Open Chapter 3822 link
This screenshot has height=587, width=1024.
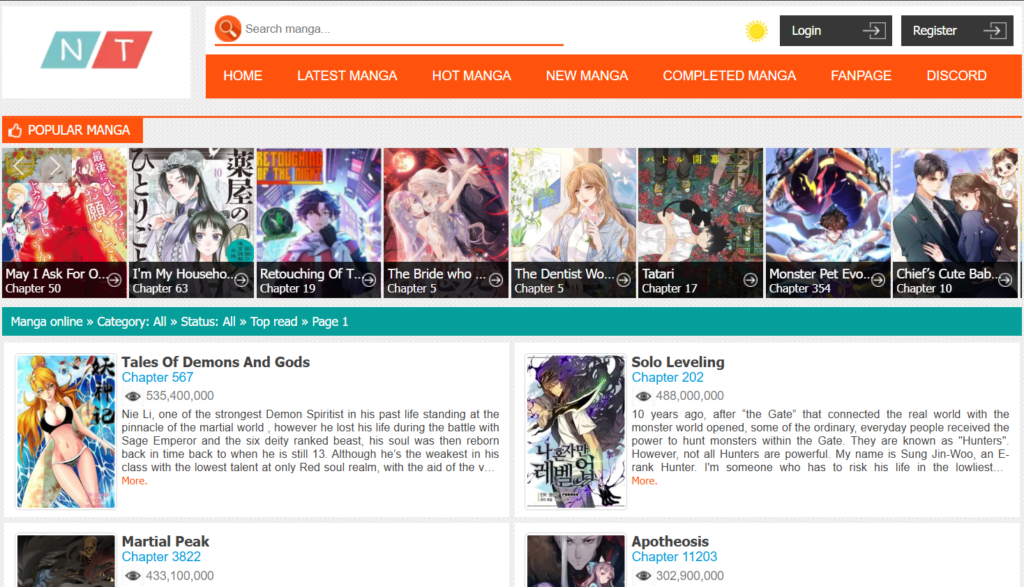(x=161, y=557)
